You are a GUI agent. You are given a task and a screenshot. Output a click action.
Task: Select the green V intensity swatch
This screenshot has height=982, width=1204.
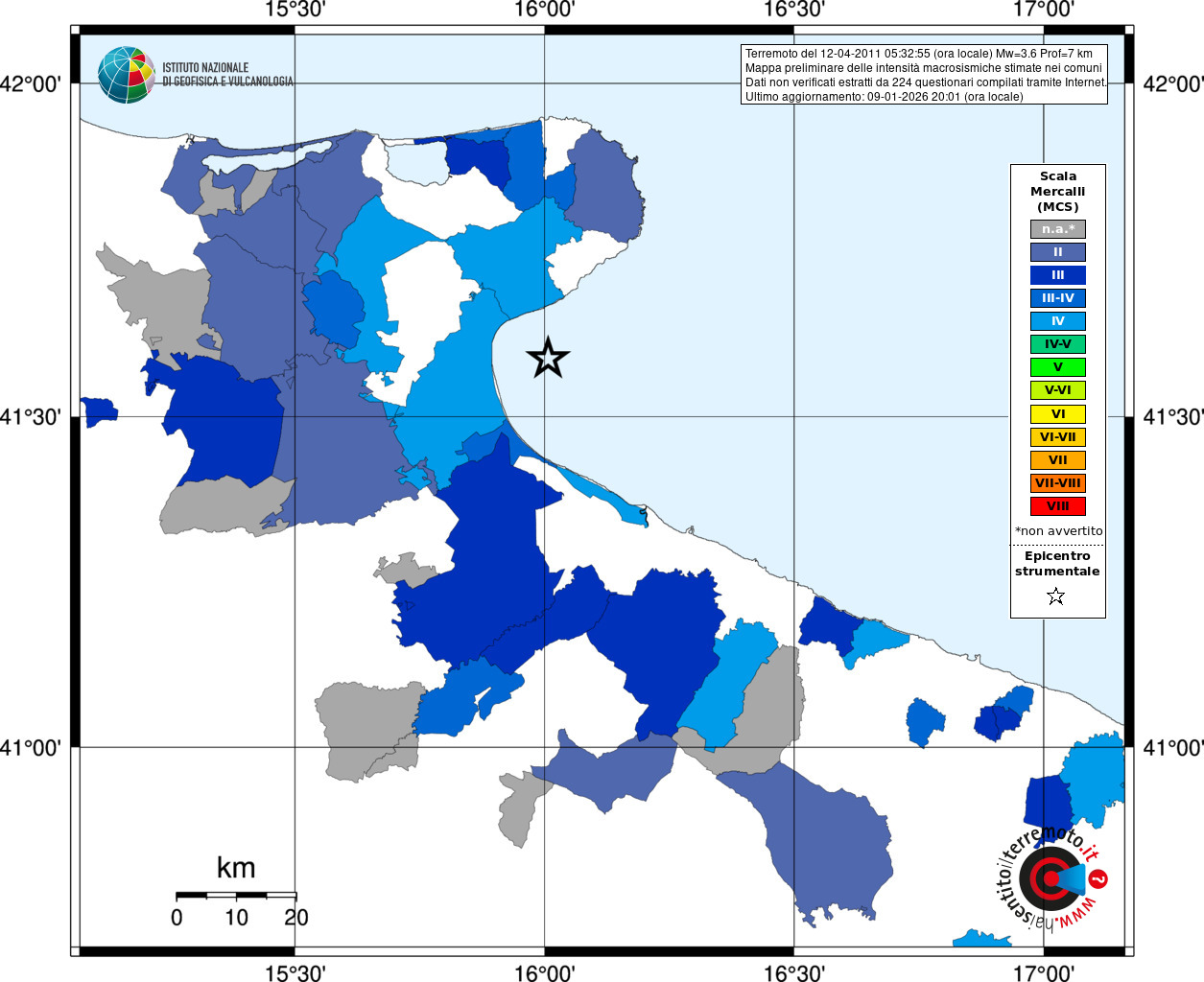click(1058, 367)
